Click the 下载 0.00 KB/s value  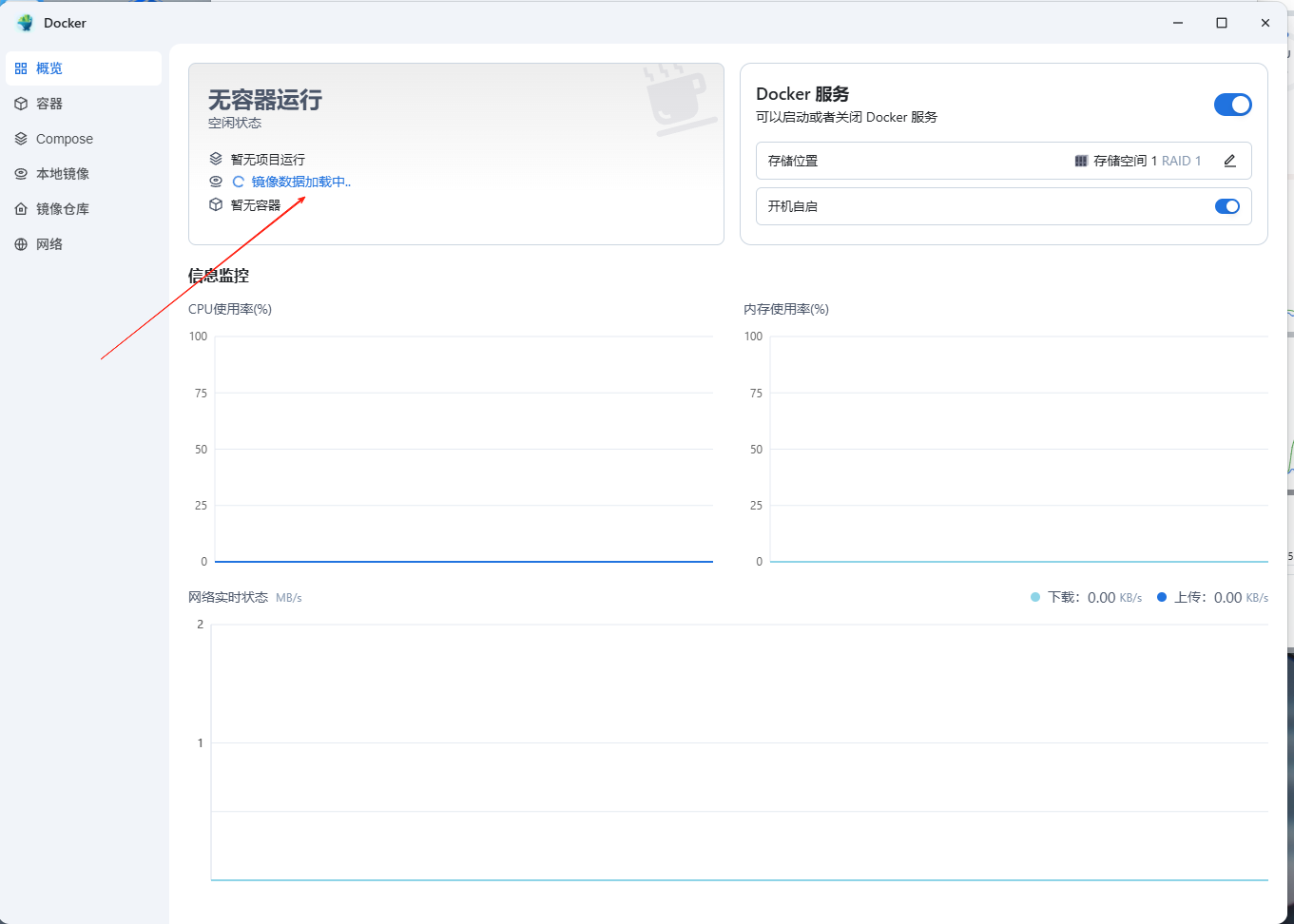coord(1114,598)
